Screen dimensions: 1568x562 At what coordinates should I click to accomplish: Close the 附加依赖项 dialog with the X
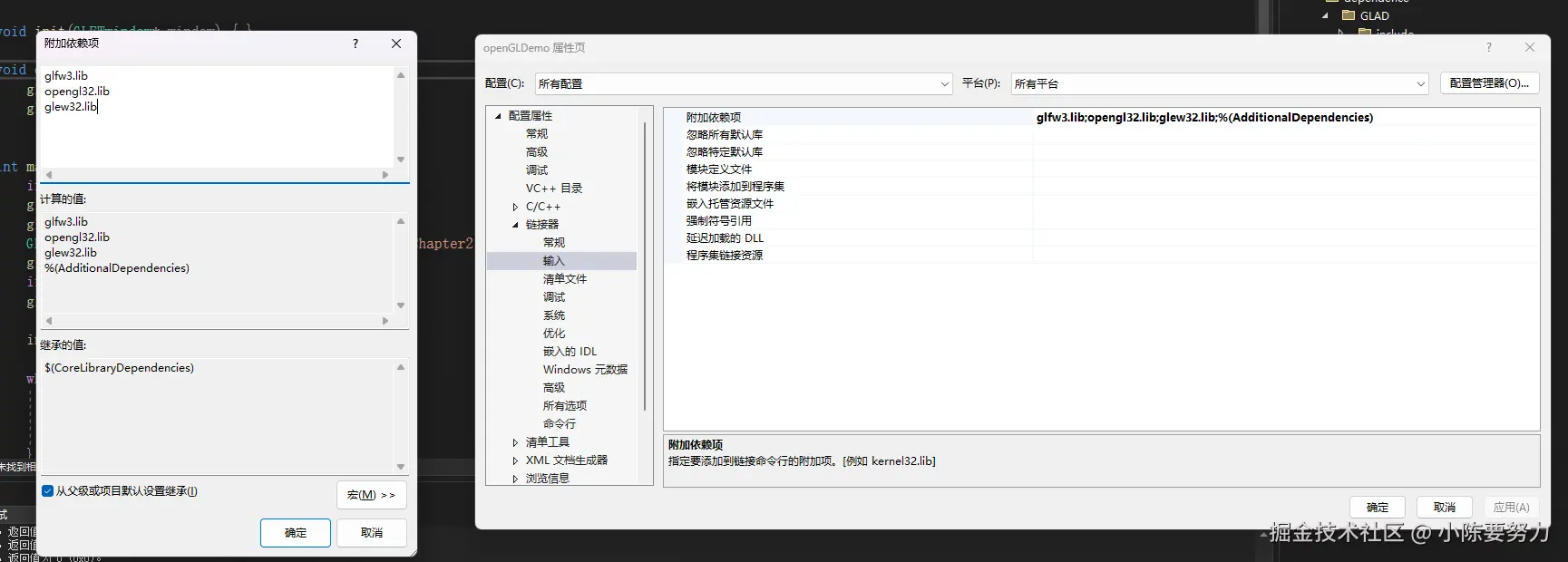(x=396, y=44)
